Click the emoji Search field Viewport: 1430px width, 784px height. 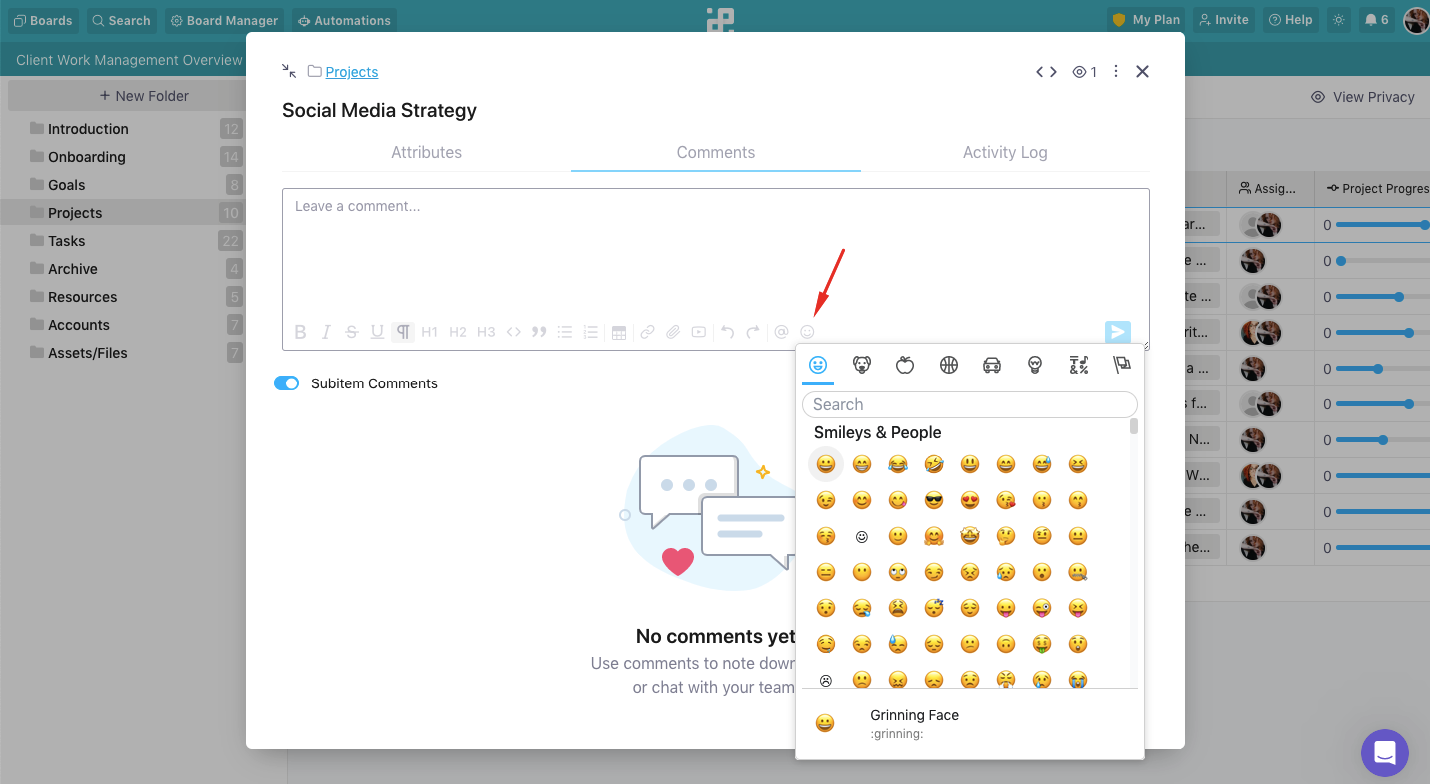pos(969,404)
